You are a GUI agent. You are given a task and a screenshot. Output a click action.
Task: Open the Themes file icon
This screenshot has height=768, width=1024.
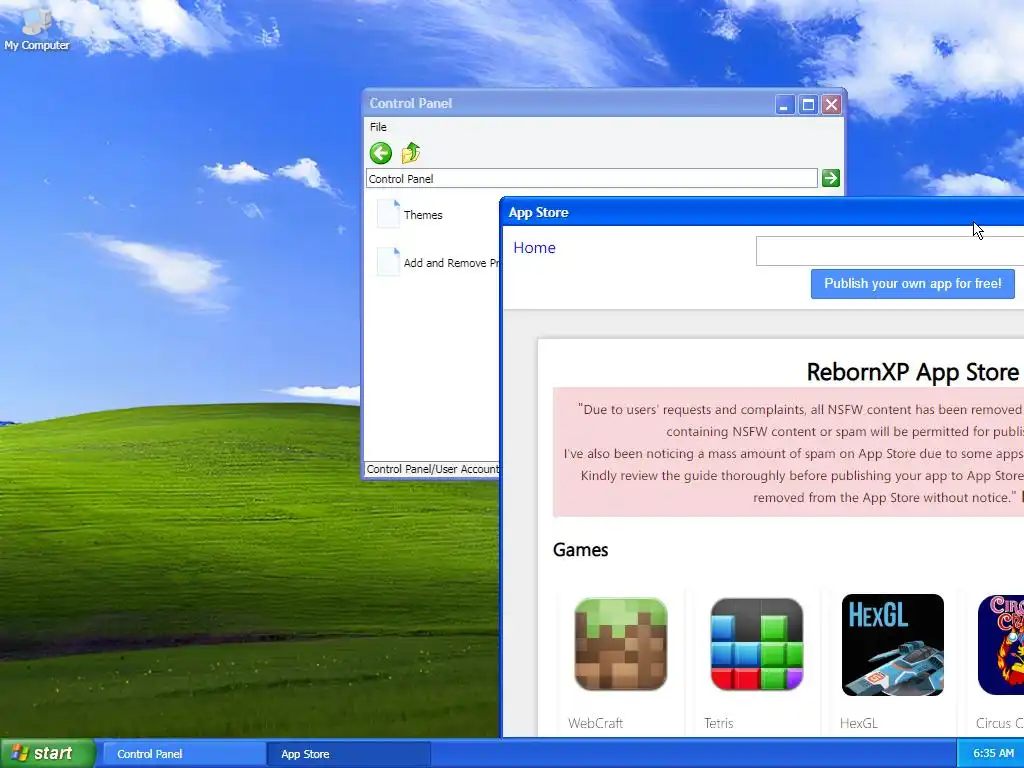point(388,214)
